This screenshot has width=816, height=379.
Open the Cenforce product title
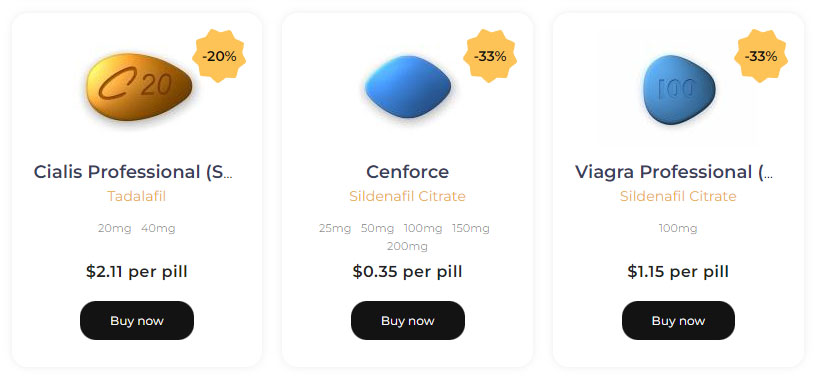click(407, 172)
